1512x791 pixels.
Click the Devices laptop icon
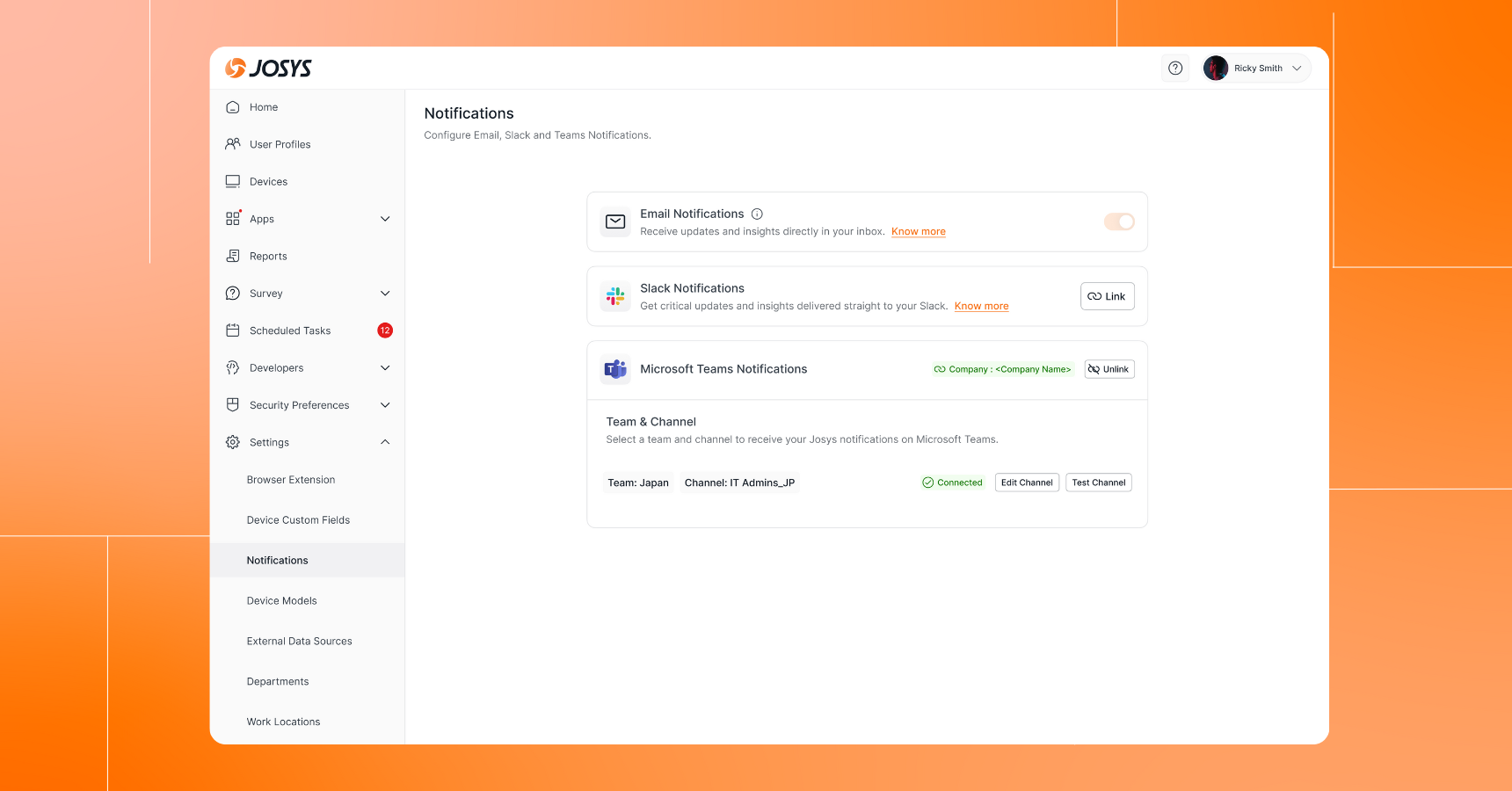pos(233,182)
